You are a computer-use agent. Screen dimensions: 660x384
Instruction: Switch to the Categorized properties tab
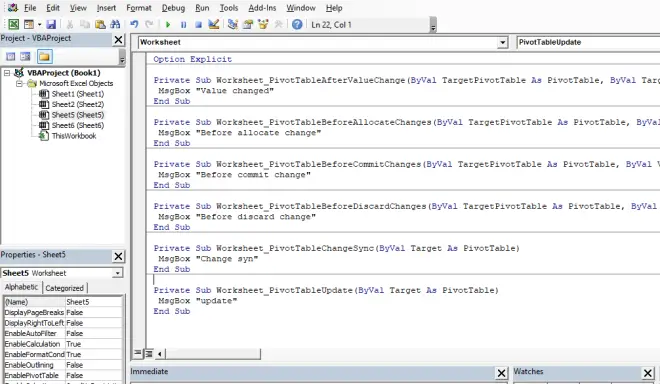click(x=64, y=288)
